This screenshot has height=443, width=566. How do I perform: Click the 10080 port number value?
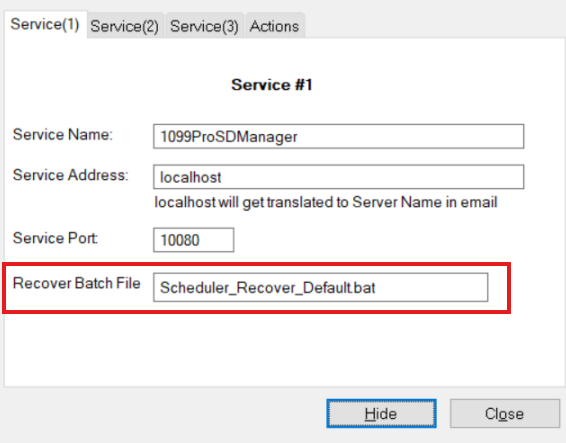click(x=180, y=240)
